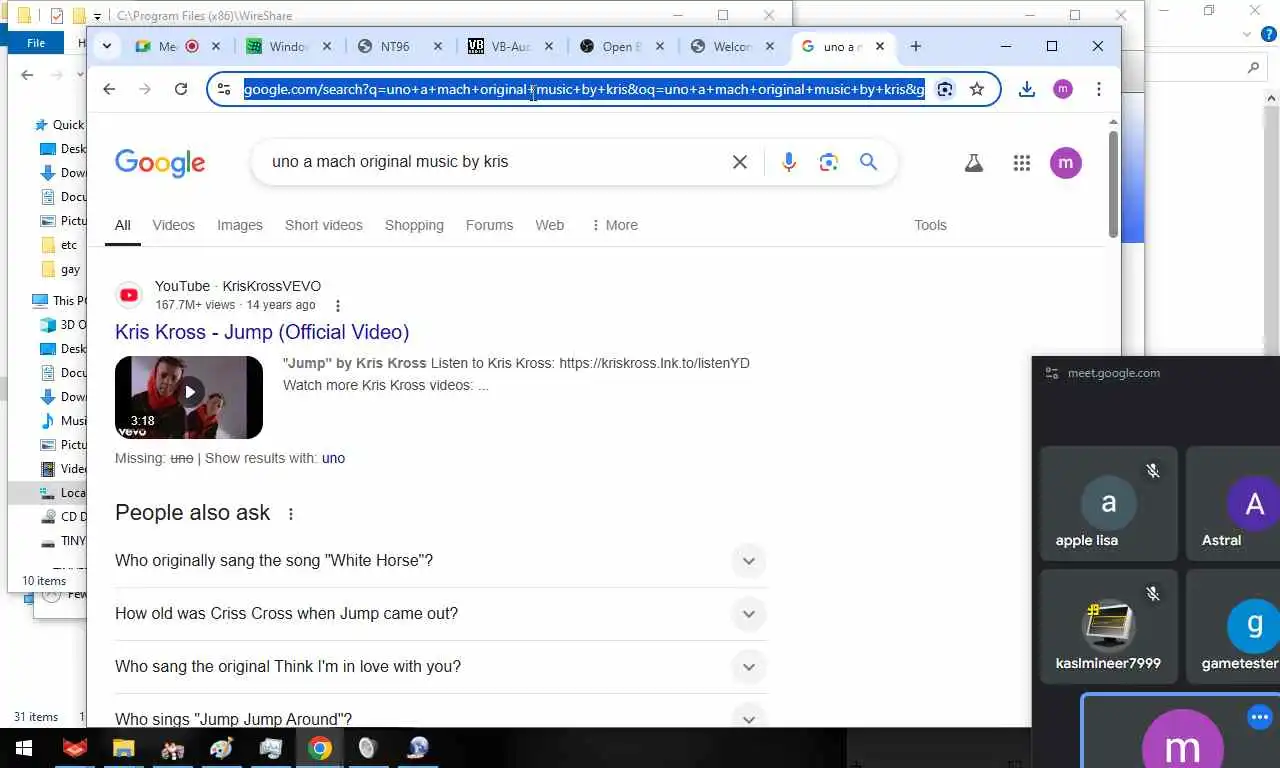Select the Forums search filter

tap(489, 225)
